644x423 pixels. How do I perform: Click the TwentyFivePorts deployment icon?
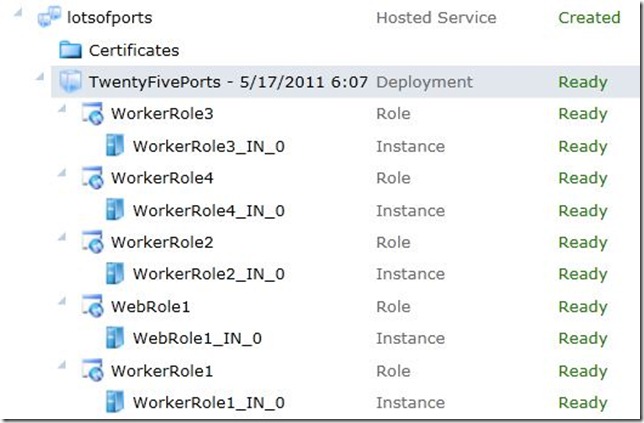point(70,82)
